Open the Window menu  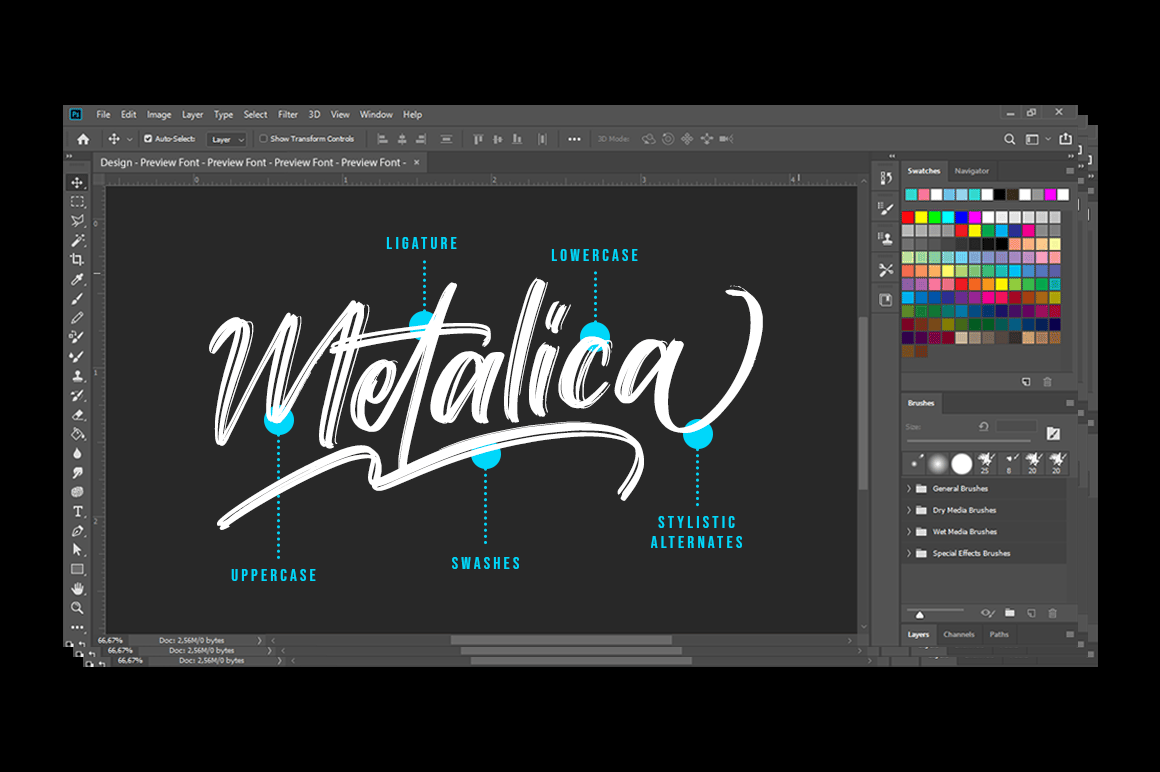pos(376,115)
